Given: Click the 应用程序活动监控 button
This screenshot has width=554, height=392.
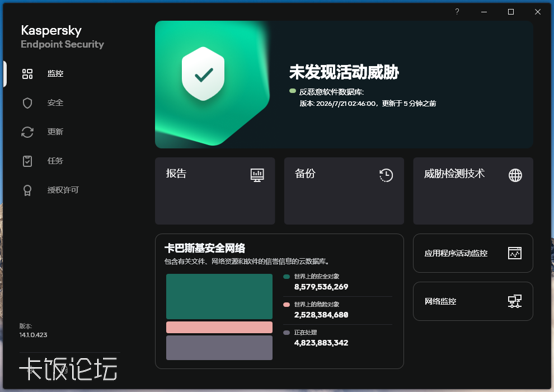Looking at the screenshot, I should click(473, 253).
